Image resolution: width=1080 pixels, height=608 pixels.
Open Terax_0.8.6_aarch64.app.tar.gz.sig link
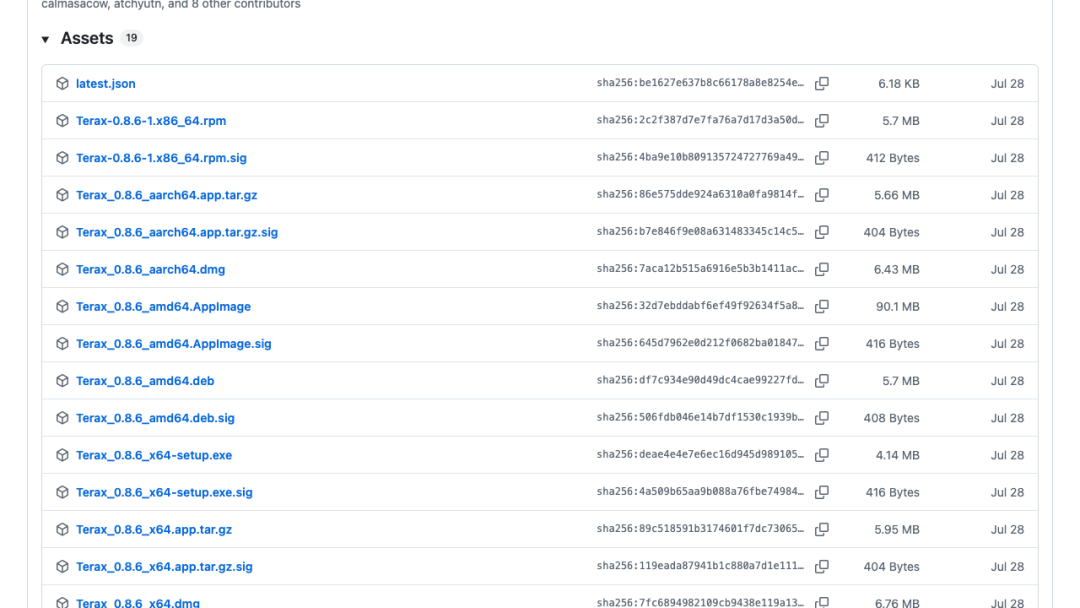(177, 232)
